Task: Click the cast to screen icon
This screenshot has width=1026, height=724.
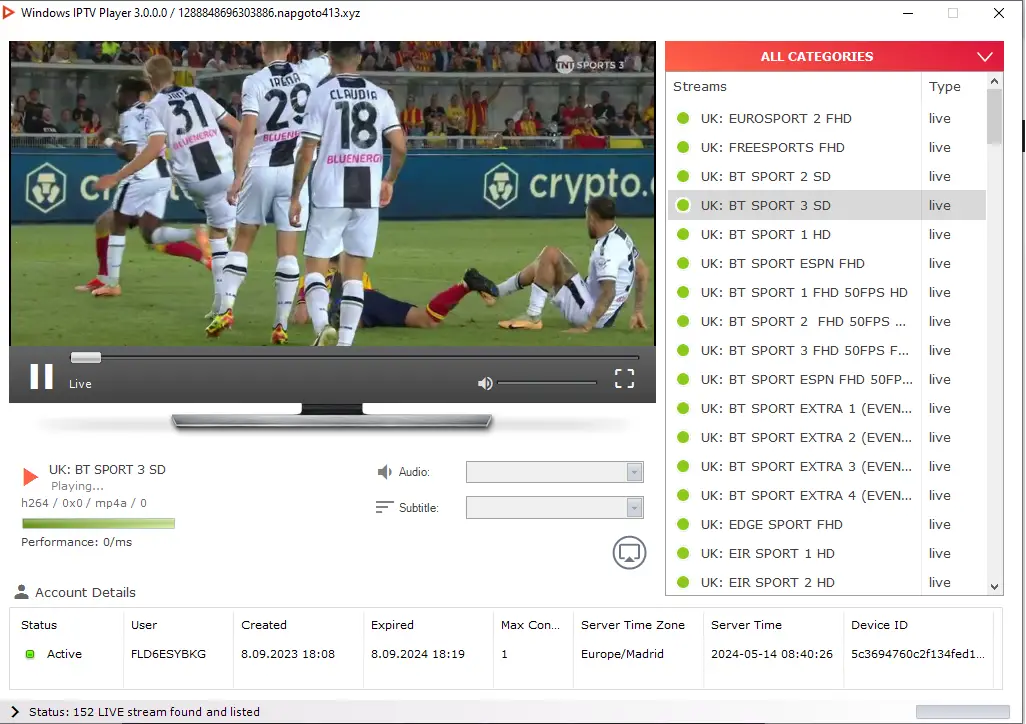Action: click(629, 553)
